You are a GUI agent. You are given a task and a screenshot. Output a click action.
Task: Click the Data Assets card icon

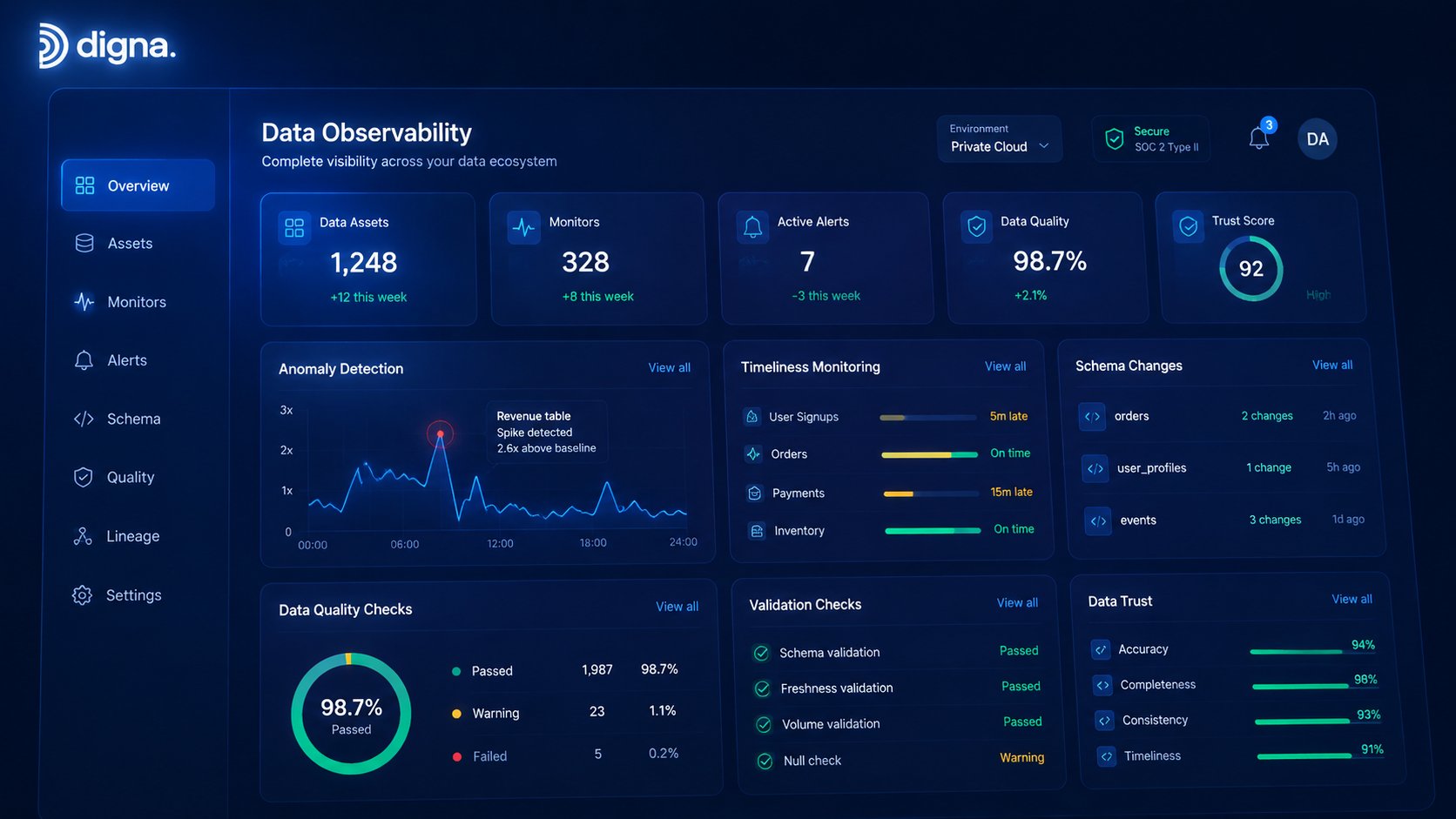tap(294, 228)
